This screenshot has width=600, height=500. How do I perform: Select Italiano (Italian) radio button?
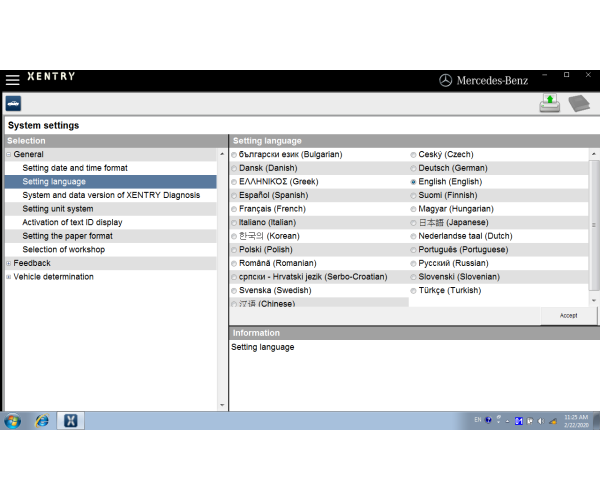click(234, 223)
